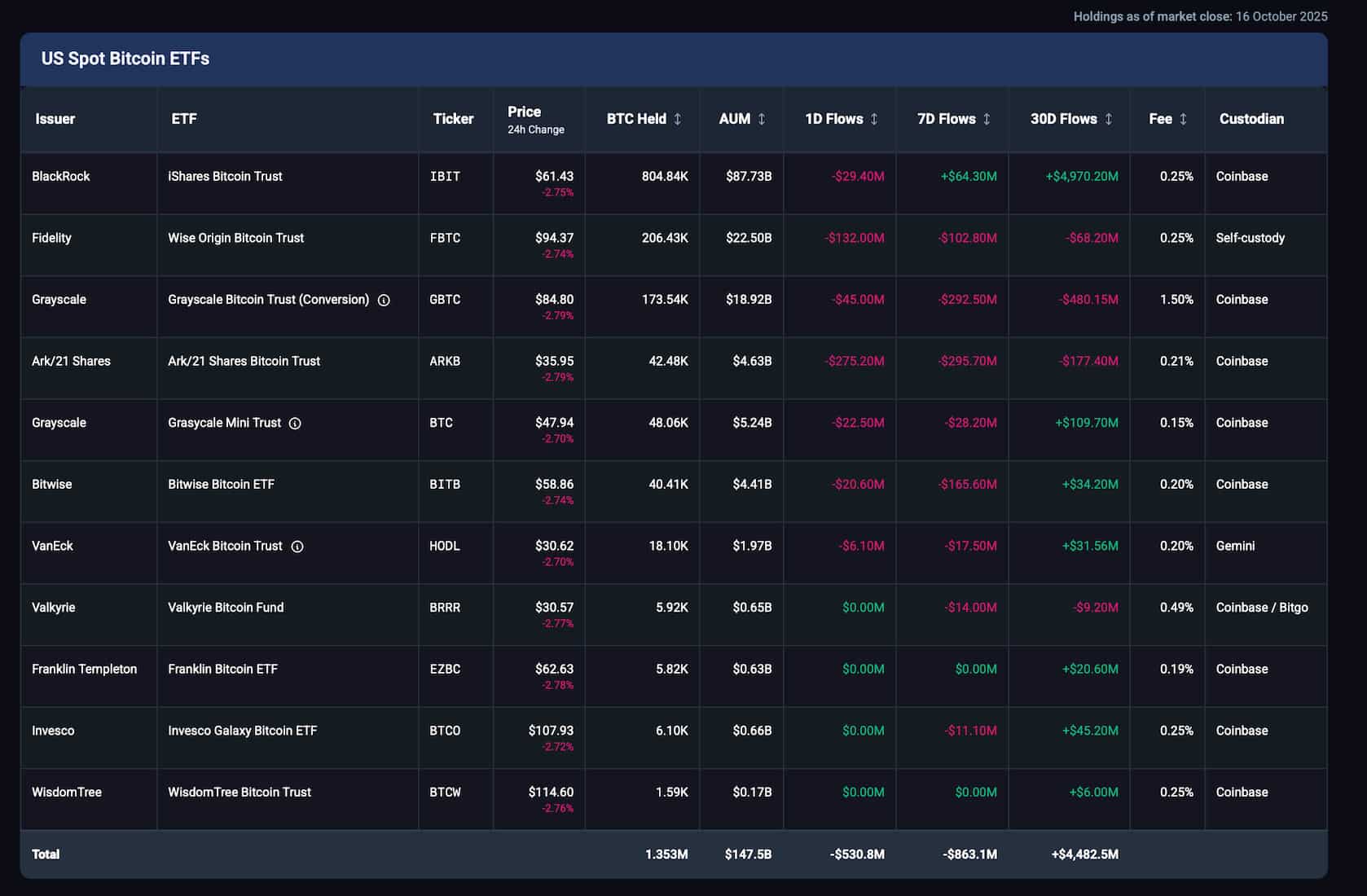
Task: Open info icon for Grayscale Bitcoin Trust
Action: tap(384, 301)
